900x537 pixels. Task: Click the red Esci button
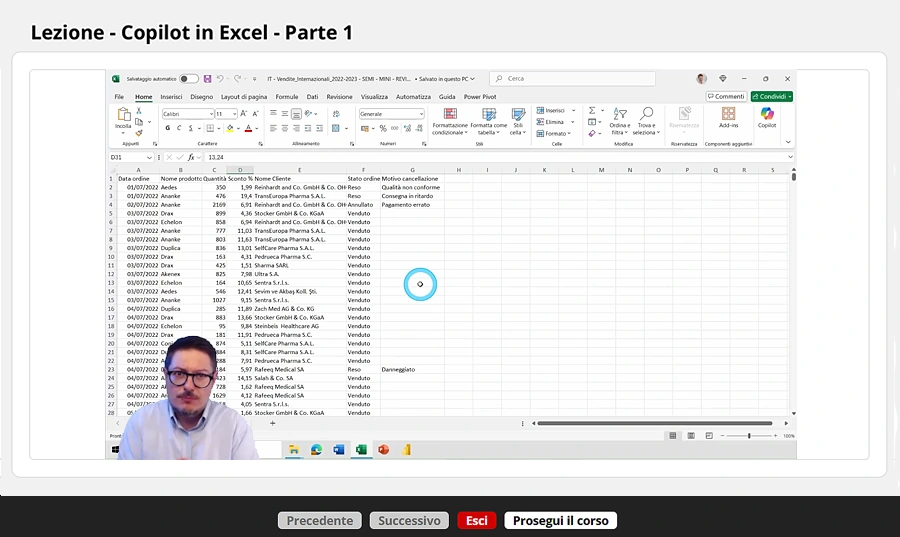pyautogui.click(x=476, y=520)
